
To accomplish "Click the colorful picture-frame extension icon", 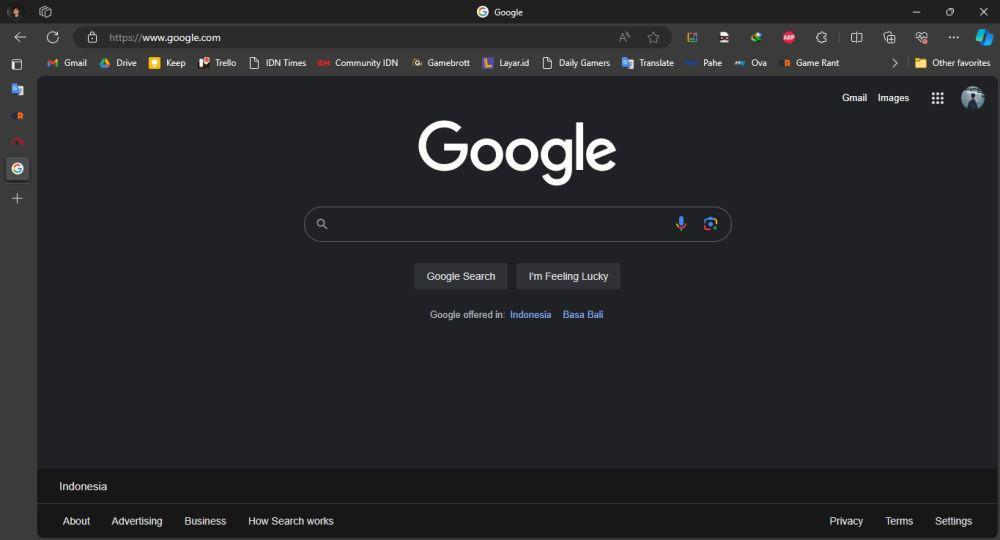I will (692, 38).
